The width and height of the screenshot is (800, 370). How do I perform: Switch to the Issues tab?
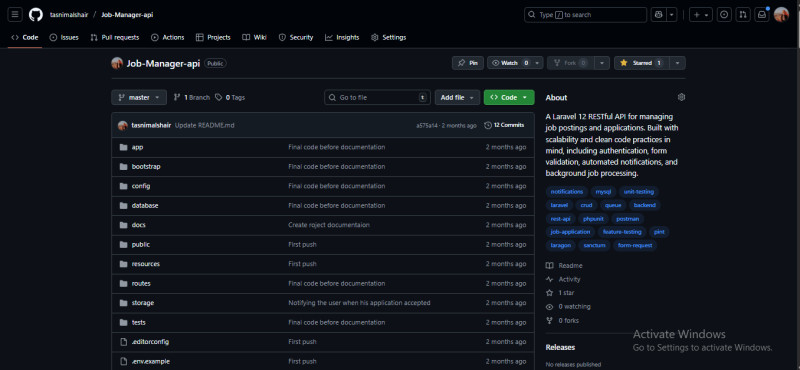click(64, 37)
